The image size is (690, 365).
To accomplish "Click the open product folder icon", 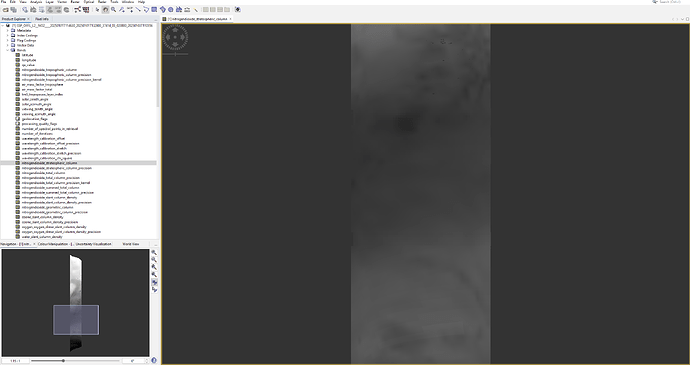I will [5, 10].
